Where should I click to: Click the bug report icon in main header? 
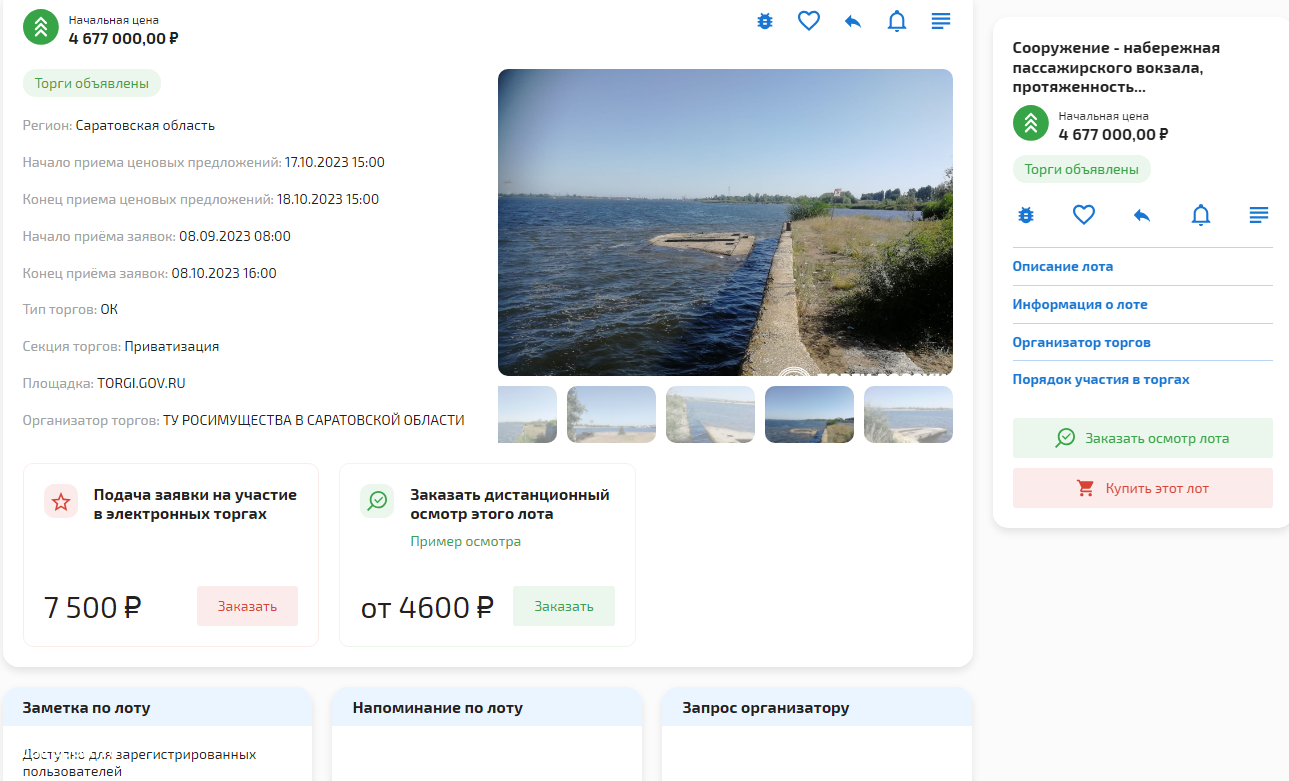pyautogui.click(x=765, y=21)
